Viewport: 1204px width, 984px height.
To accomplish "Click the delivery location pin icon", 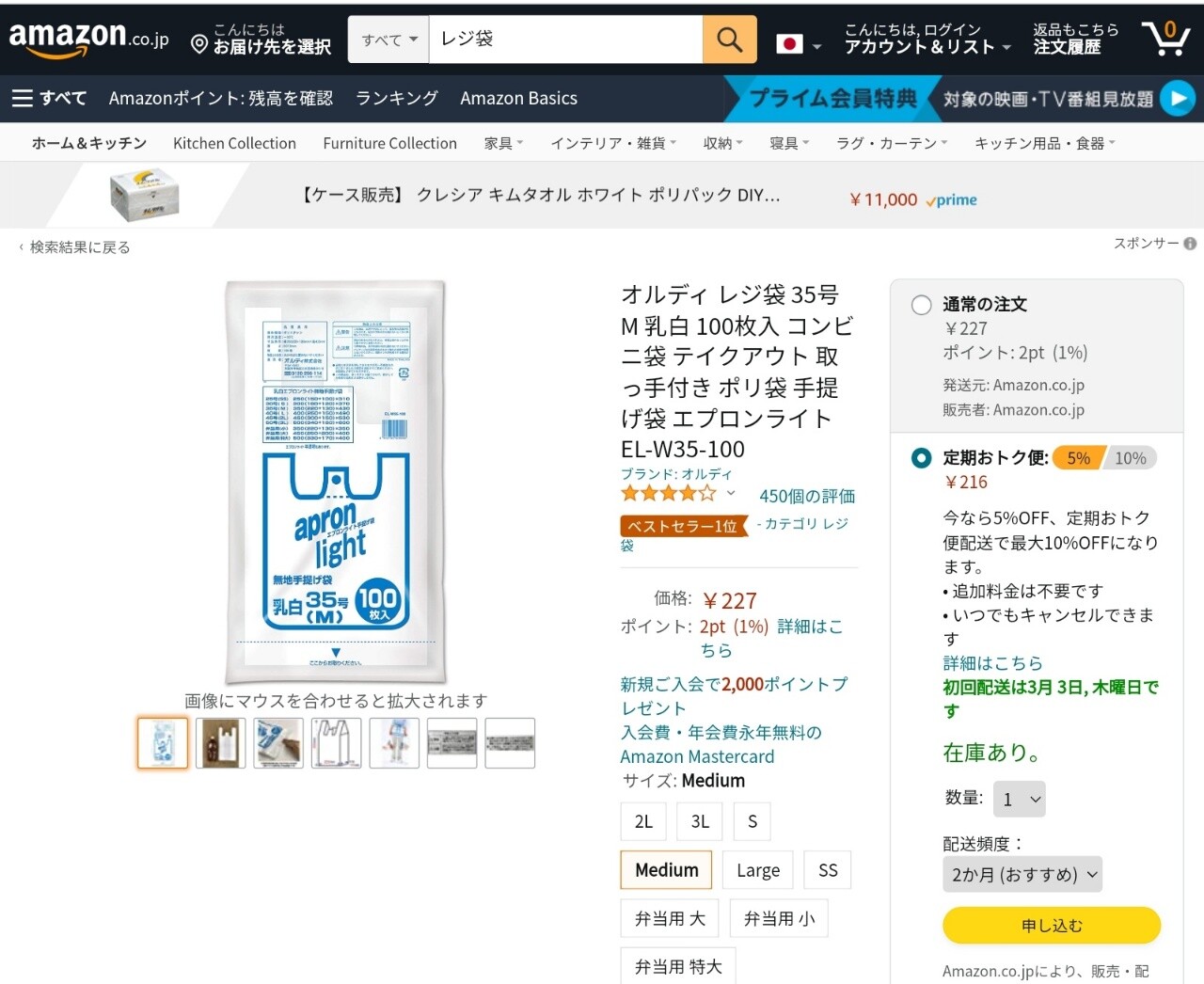I will click(x=199, y=44).
